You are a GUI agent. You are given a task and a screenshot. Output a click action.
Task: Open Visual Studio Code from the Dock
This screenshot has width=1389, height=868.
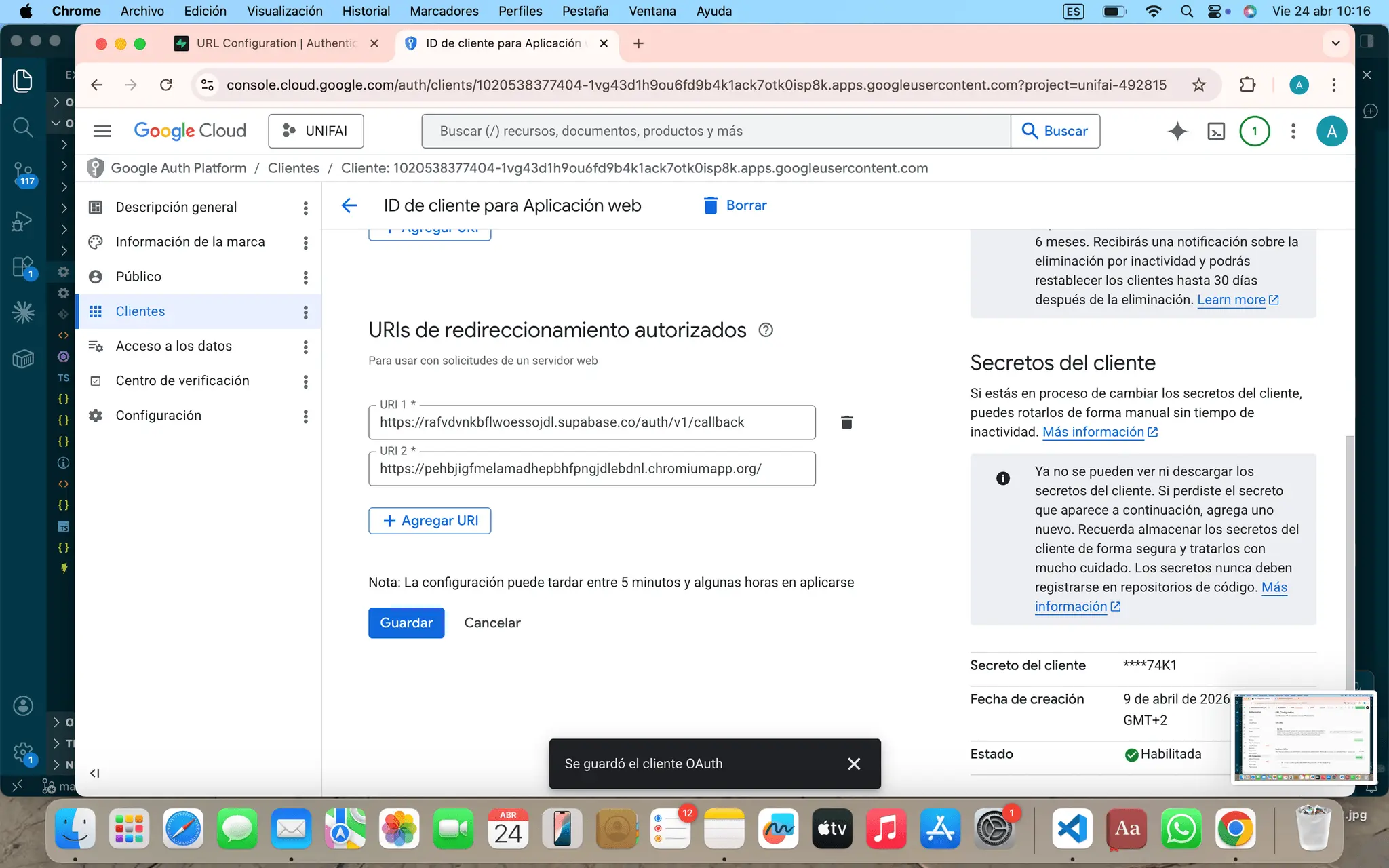pos(1072,829)
